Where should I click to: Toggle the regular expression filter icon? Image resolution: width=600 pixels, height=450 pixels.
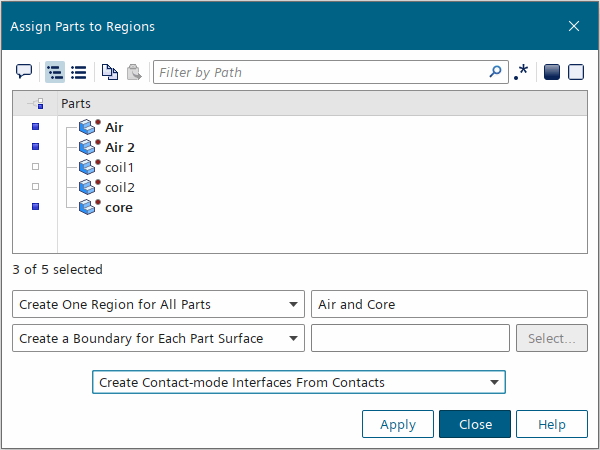(x=521, y=72)
